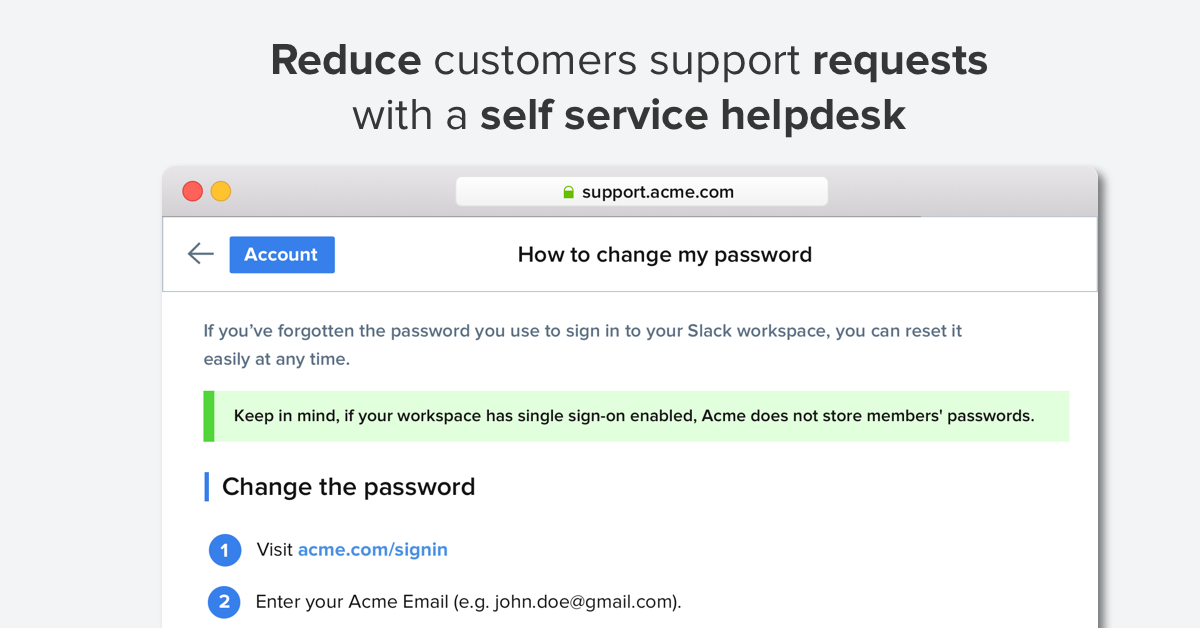Viewport: 1200px width, 628px height.
Task: Click the support.acme.com address bar
Action: click(x=642, y=192)
